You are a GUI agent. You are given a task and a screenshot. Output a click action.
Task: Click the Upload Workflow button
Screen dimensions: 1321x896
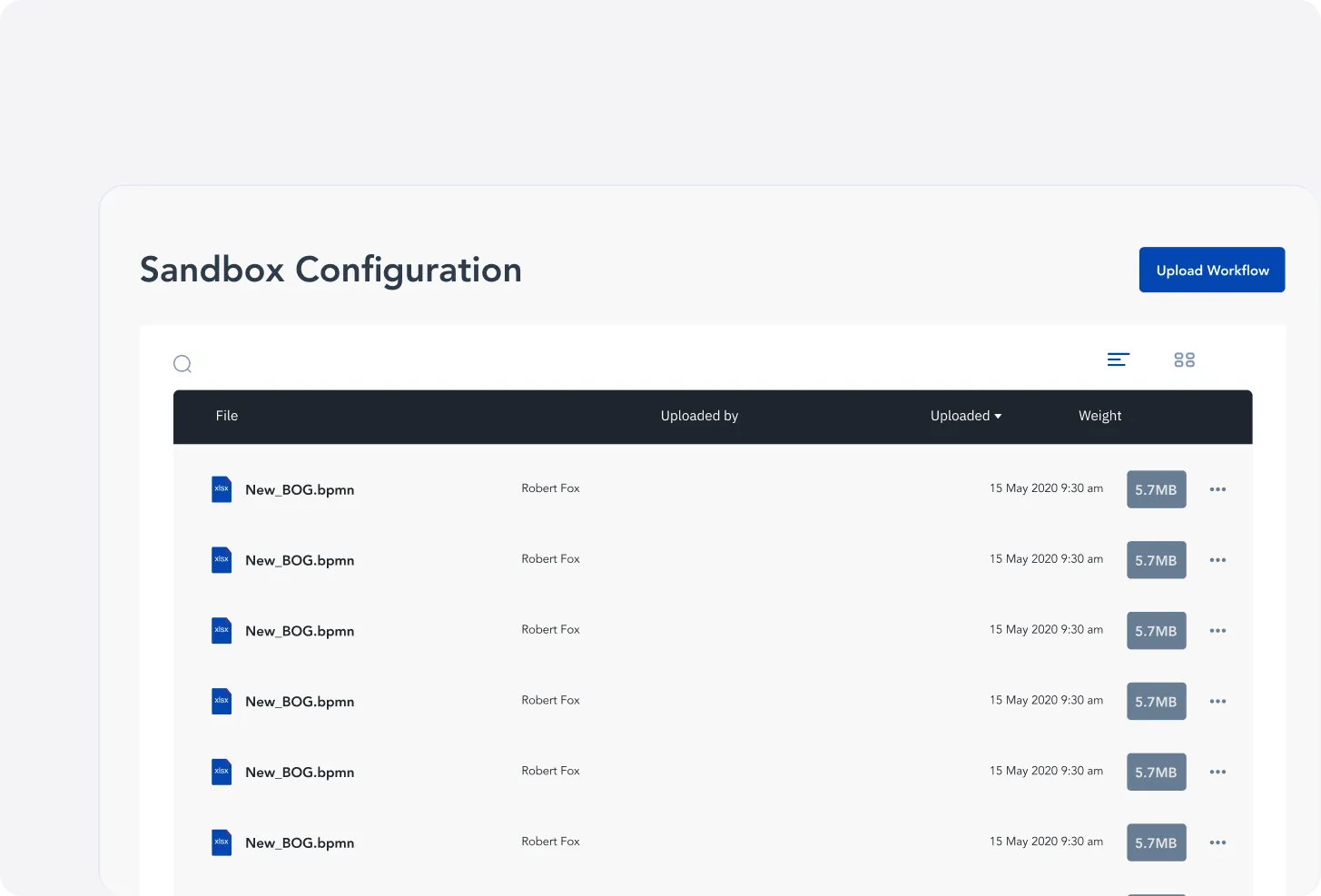1211,271
